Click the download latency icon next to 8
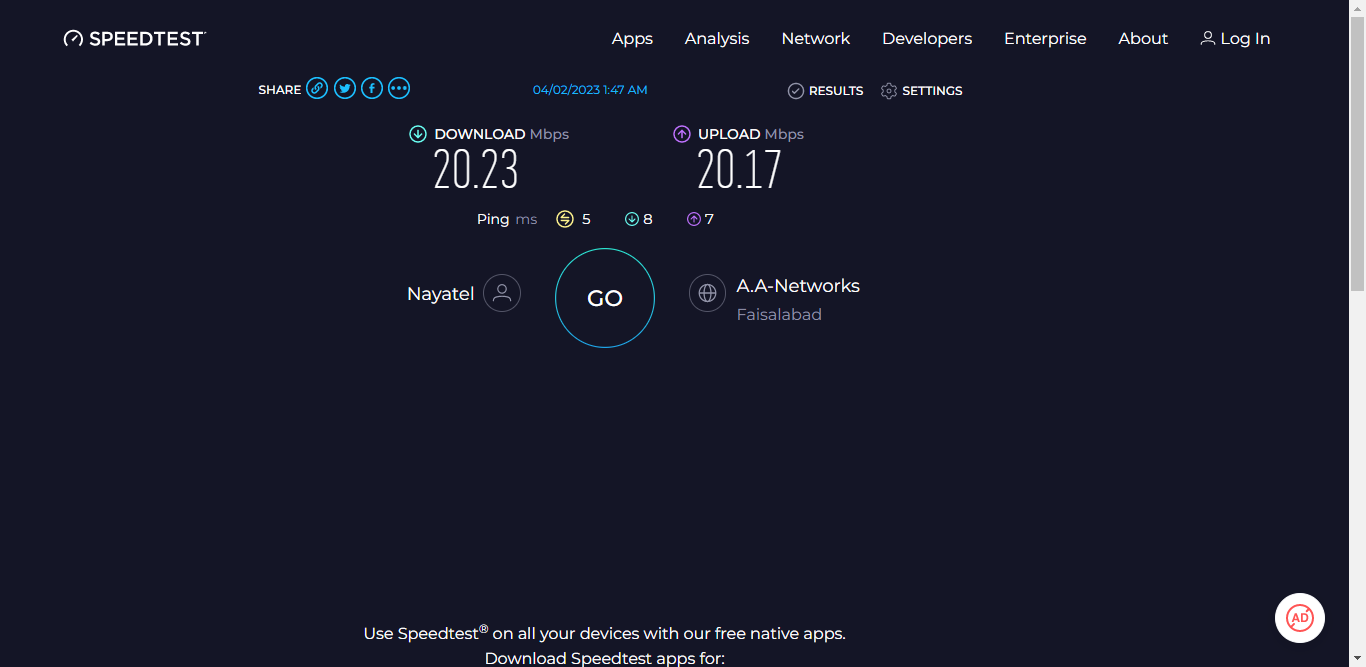 tap(632, 219)
